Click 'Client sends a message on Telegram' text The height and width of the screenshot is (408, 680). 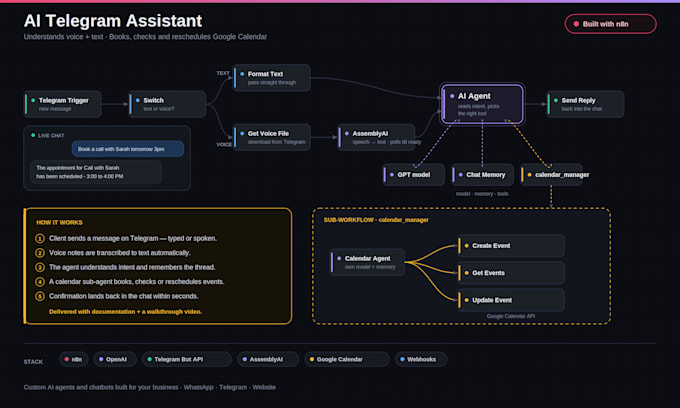coord(133,238)
